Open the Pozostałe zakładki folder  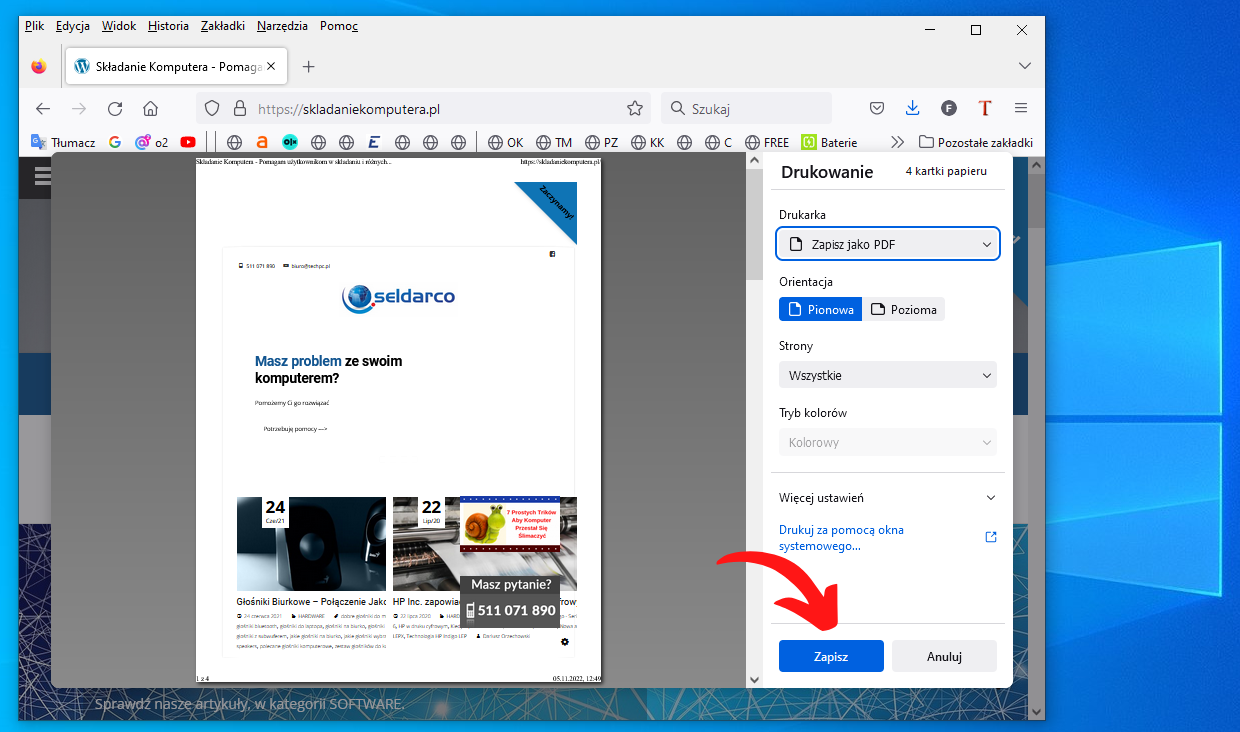975,142
